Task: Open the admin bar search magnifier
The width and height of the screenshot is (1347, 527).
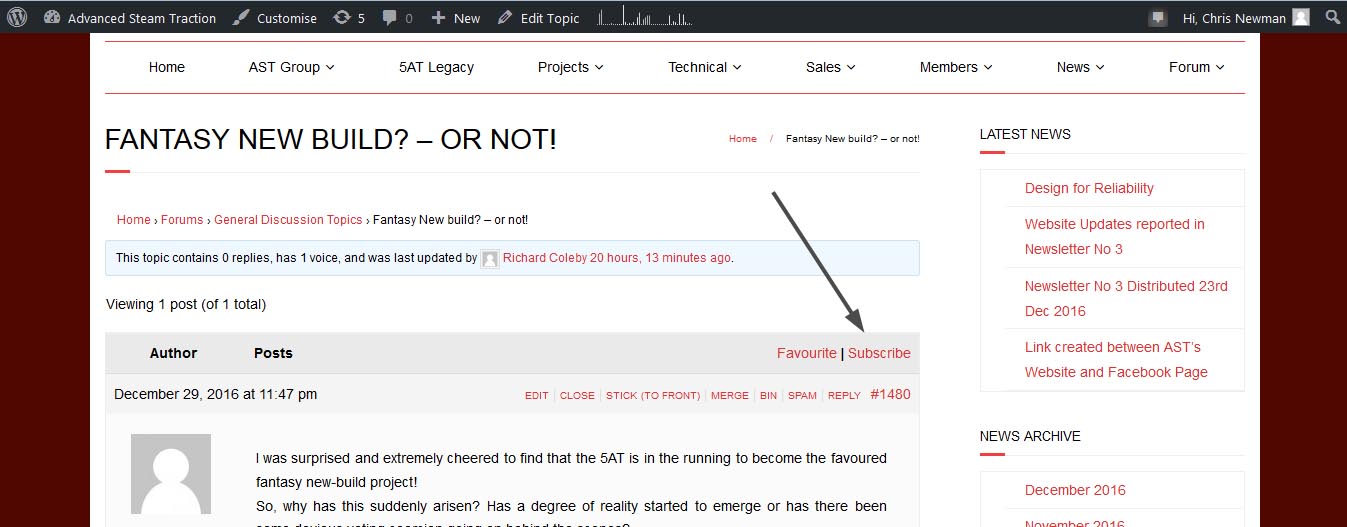Action: point(1332,17)
